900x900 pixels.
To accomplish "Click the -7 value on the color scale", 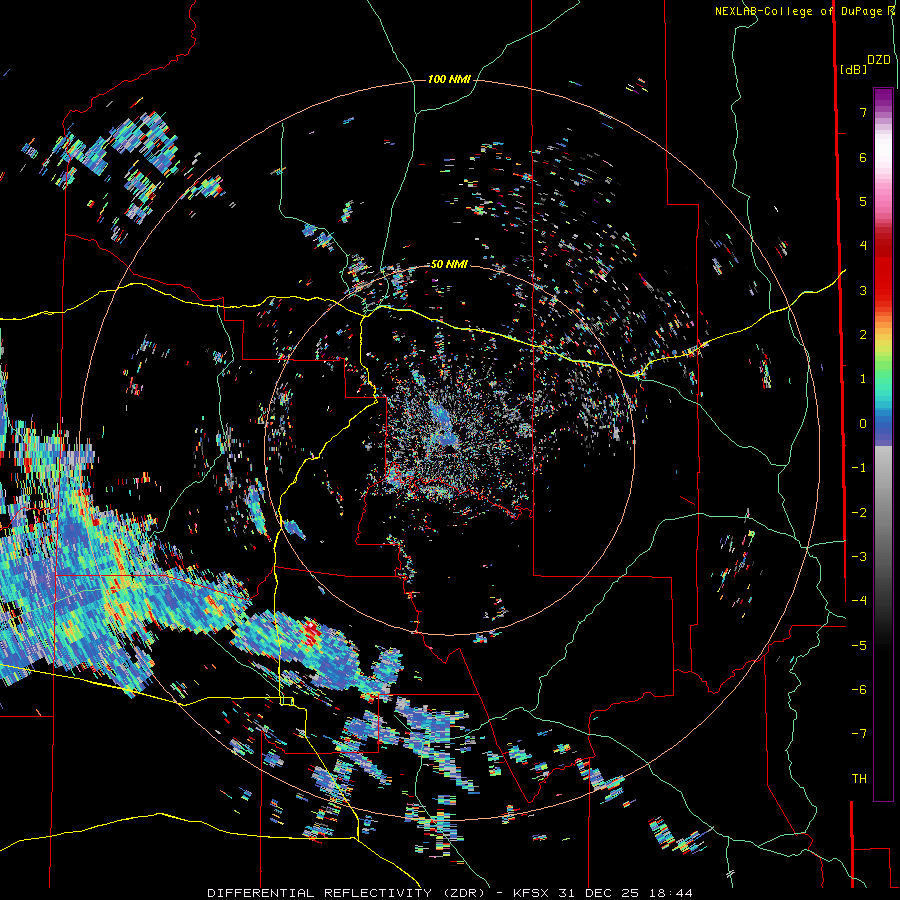I will (859, 734).
